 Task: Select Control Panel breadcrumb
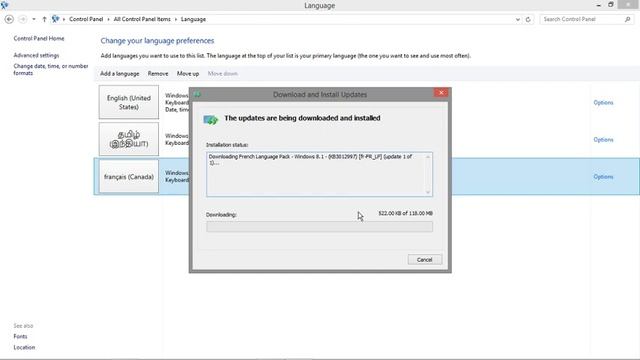tap(86, 19)
